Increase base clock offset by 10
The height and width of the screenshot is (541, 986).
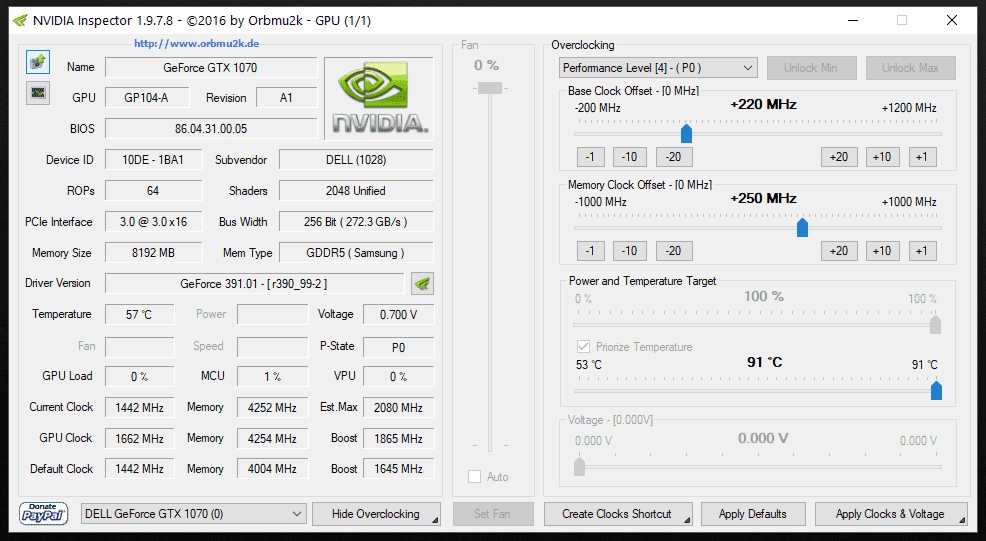(882, 157)
